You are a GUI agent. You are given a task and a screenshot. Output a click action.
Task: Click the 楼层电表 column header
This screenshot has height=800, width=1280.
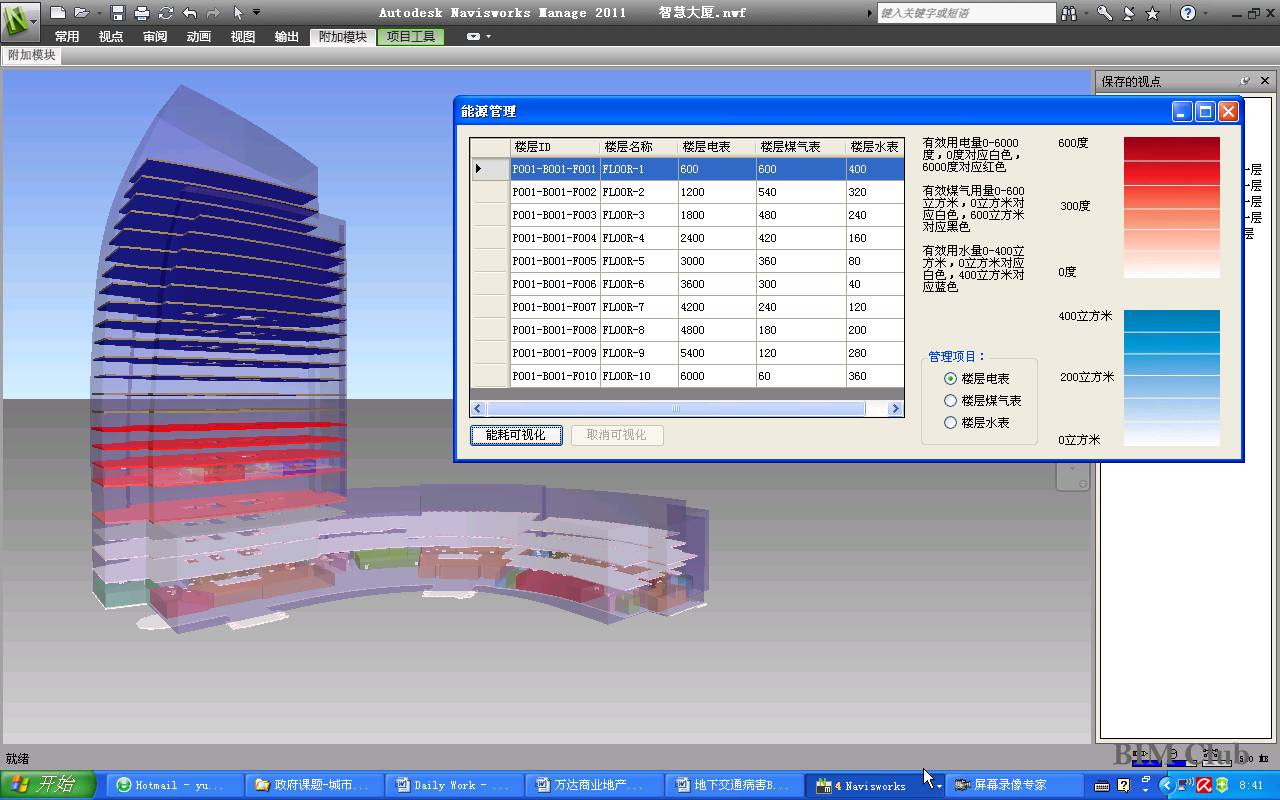point(717,147)
